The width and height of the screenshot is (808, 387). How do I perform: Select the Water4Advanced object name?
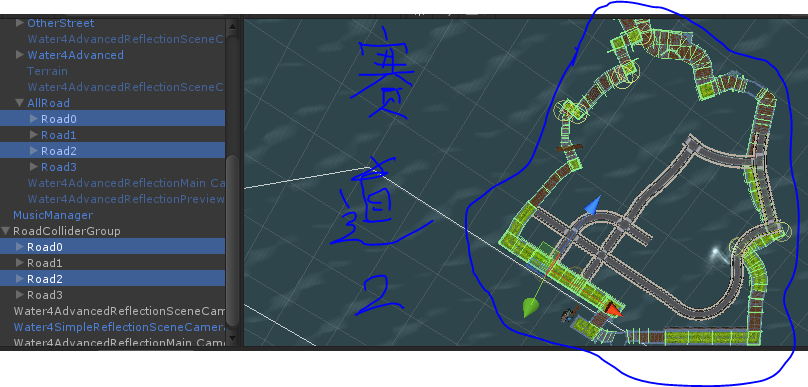coord(75,55)
